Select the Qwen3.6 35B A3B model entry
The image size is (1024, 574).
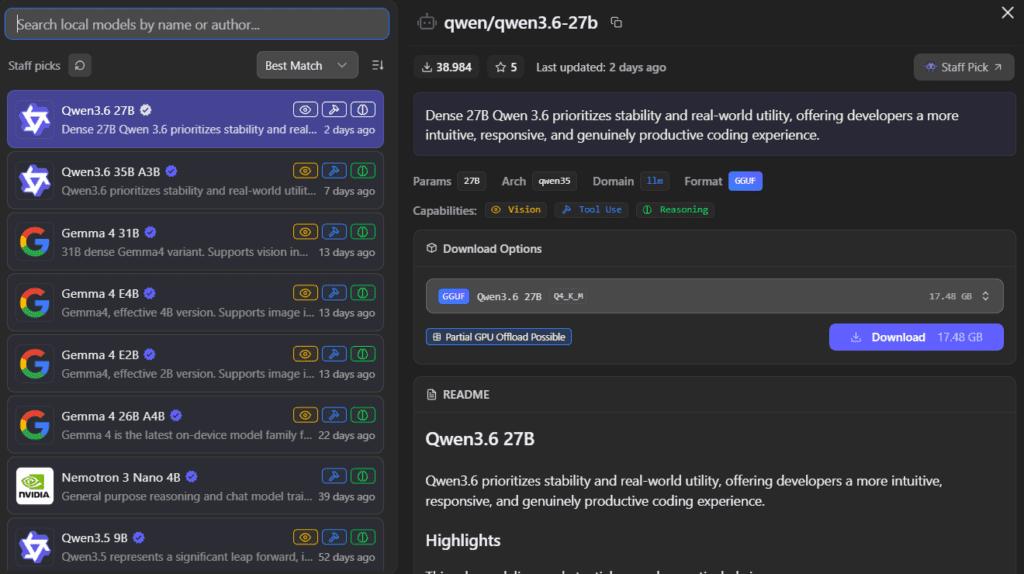tap(195, 181)
